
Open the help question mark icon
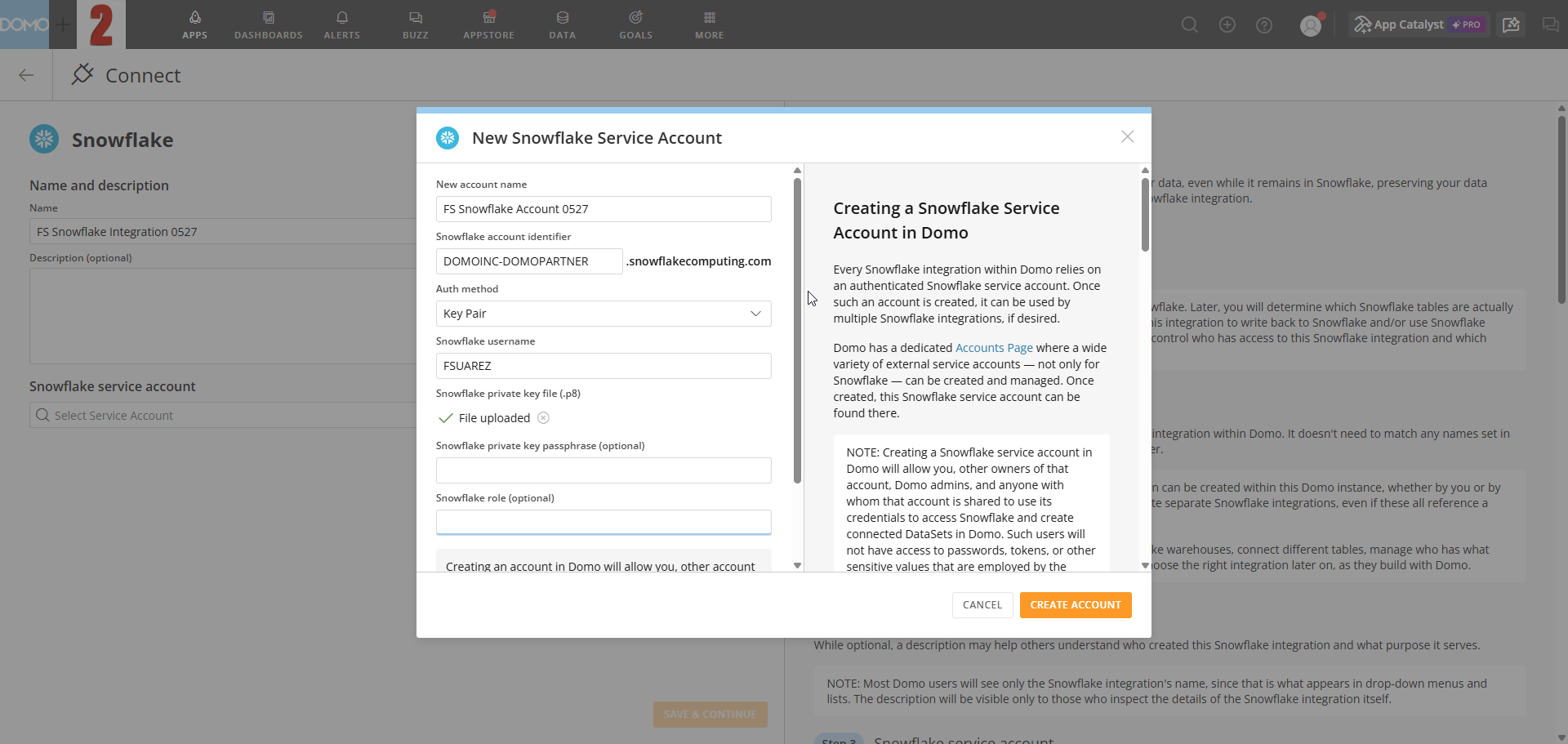pyautogui.click(x=1264, y=25)
